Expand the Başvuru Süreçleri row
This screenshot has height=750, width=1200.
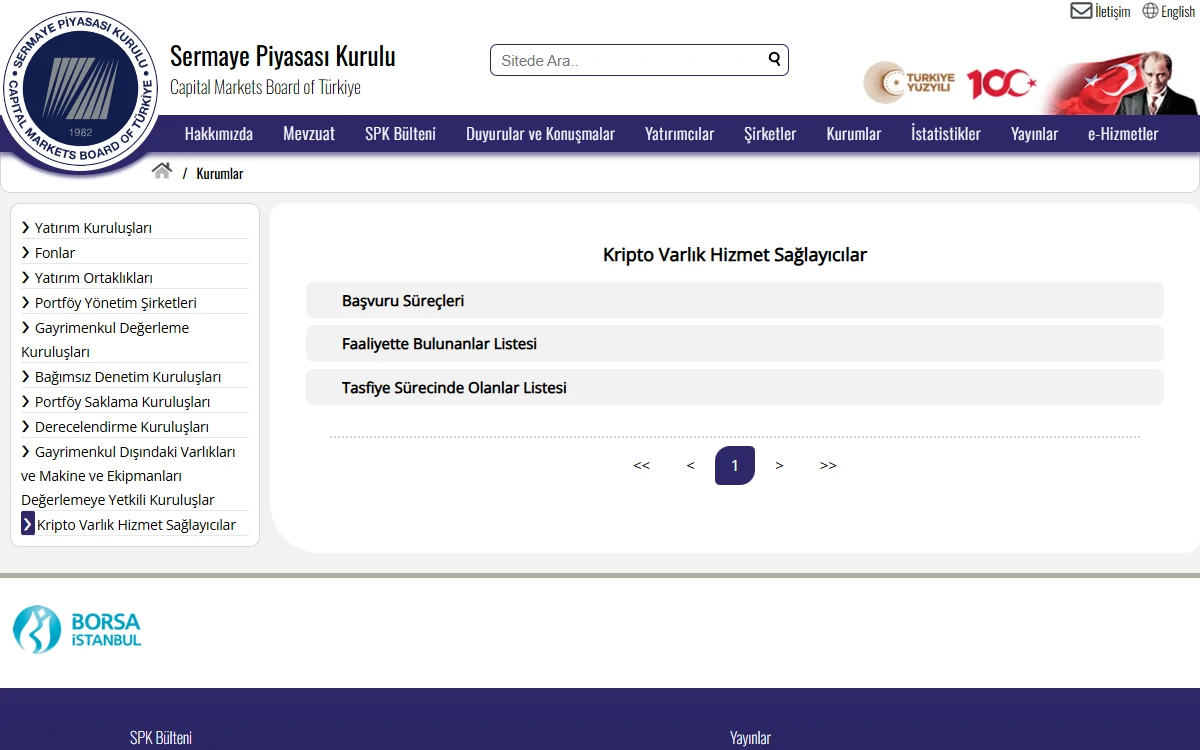pyautogui.click(x=735, y=300)
